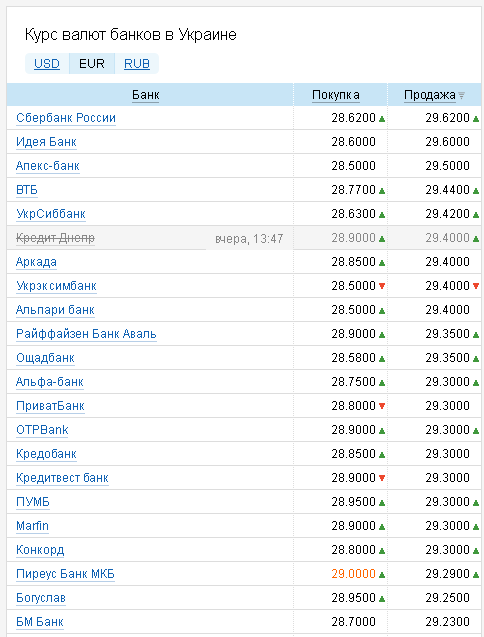Select the EUR currency tab
Image resolution: width=484 pixels, height=637 pixels.
coord(92,64)
